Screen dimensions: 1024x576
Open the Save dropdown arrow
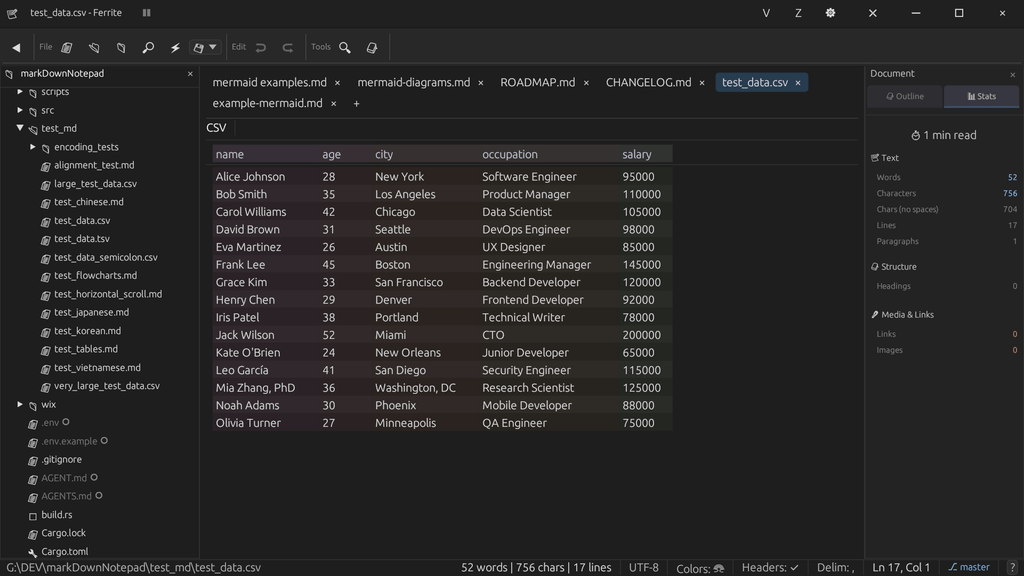coord(213,47)
